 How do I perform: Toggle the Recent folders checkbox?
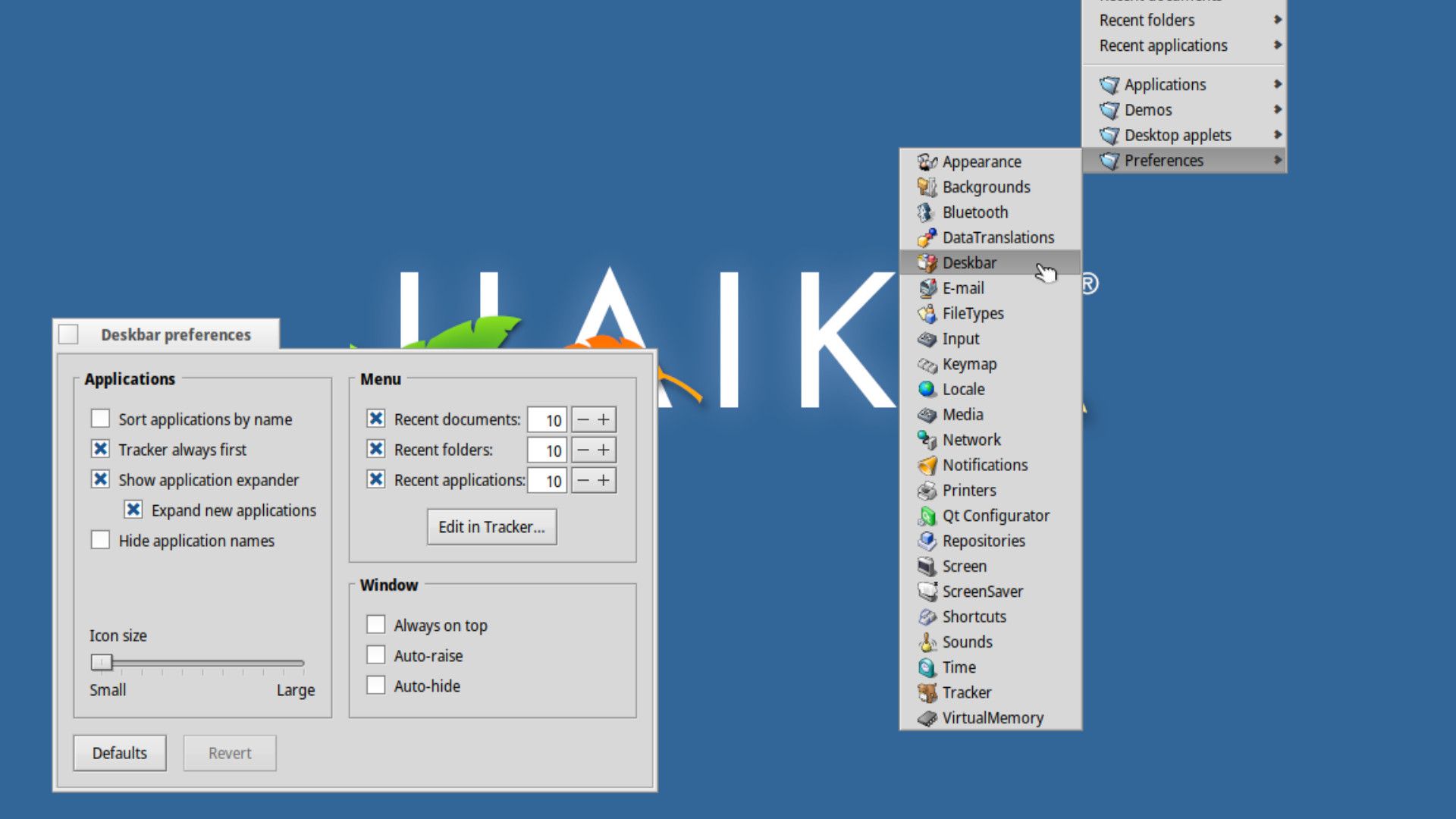375,449
